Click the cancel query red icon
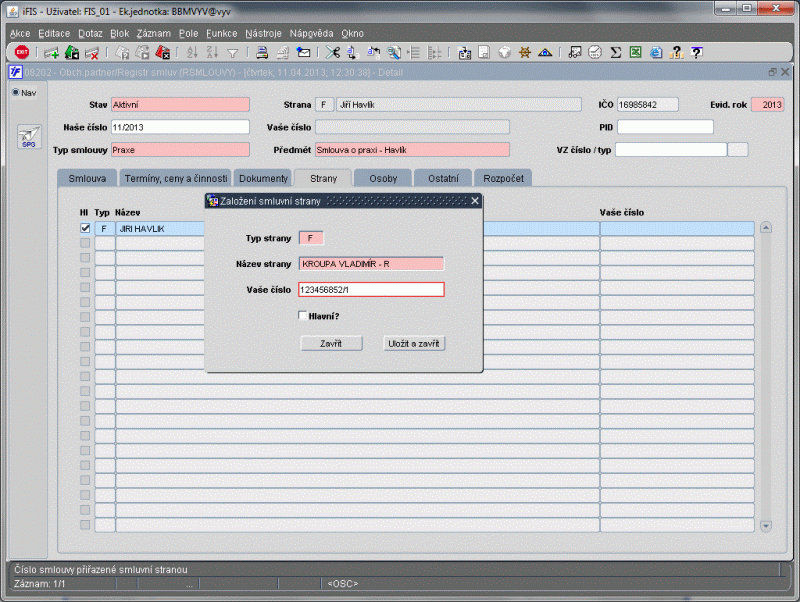 click(162, 52)
